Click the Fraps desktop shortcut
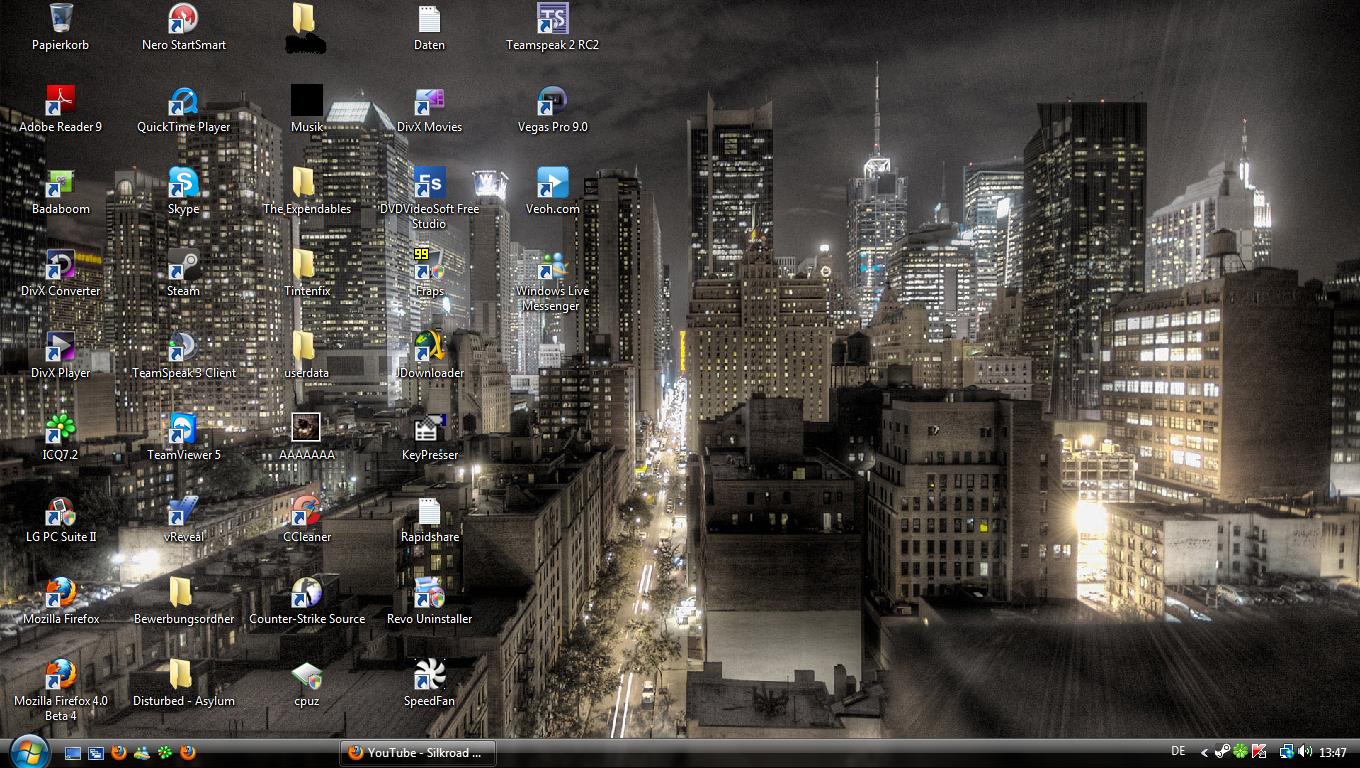1360x768 pixels. click(429, 265)
